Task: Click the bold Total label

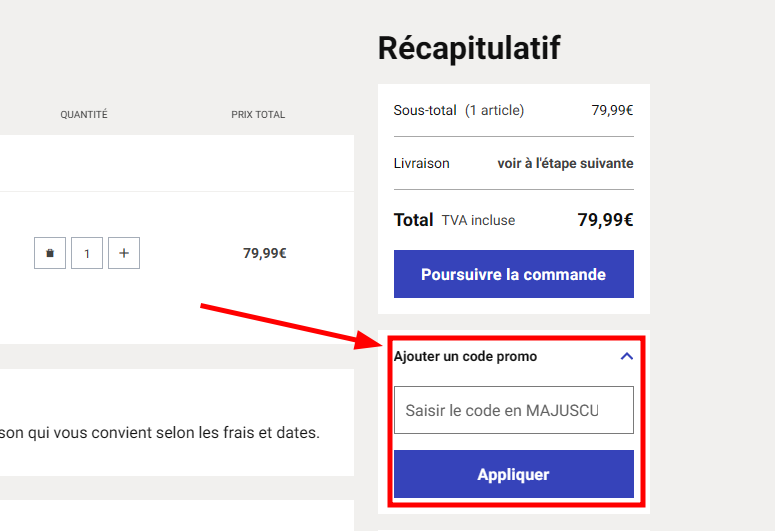Action: (x=414, y=220)
